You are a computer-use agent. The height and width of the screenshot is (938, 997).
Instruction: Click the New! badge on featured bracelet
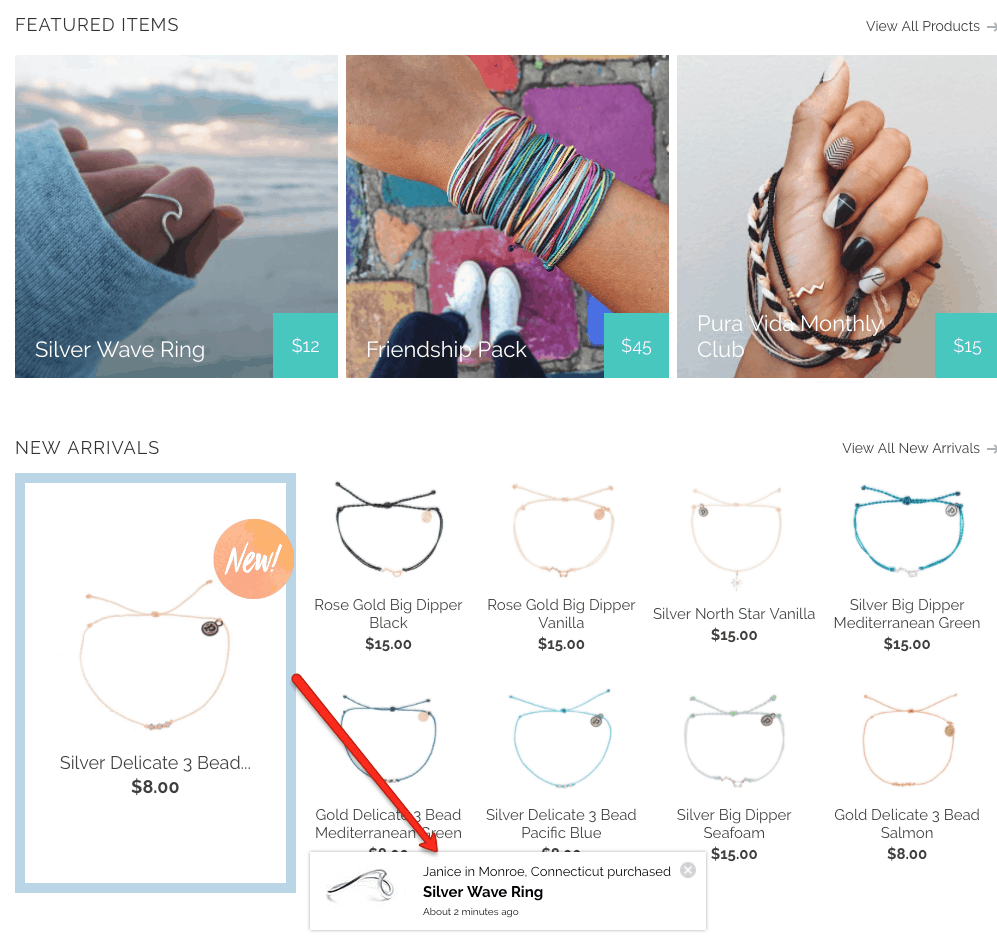point(254,559)
